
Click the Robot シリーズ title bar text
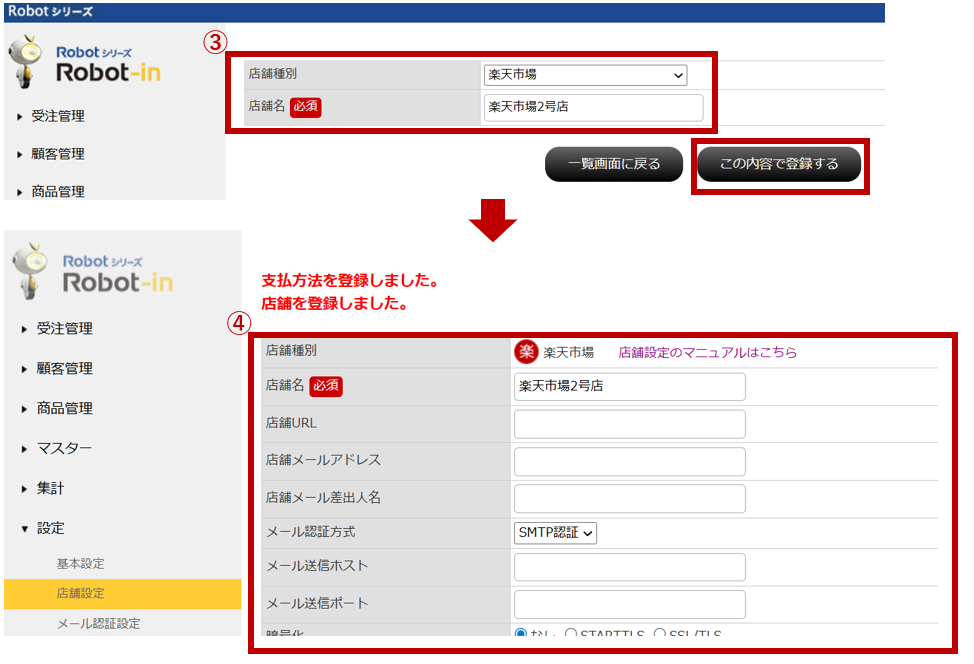(50, 11)
